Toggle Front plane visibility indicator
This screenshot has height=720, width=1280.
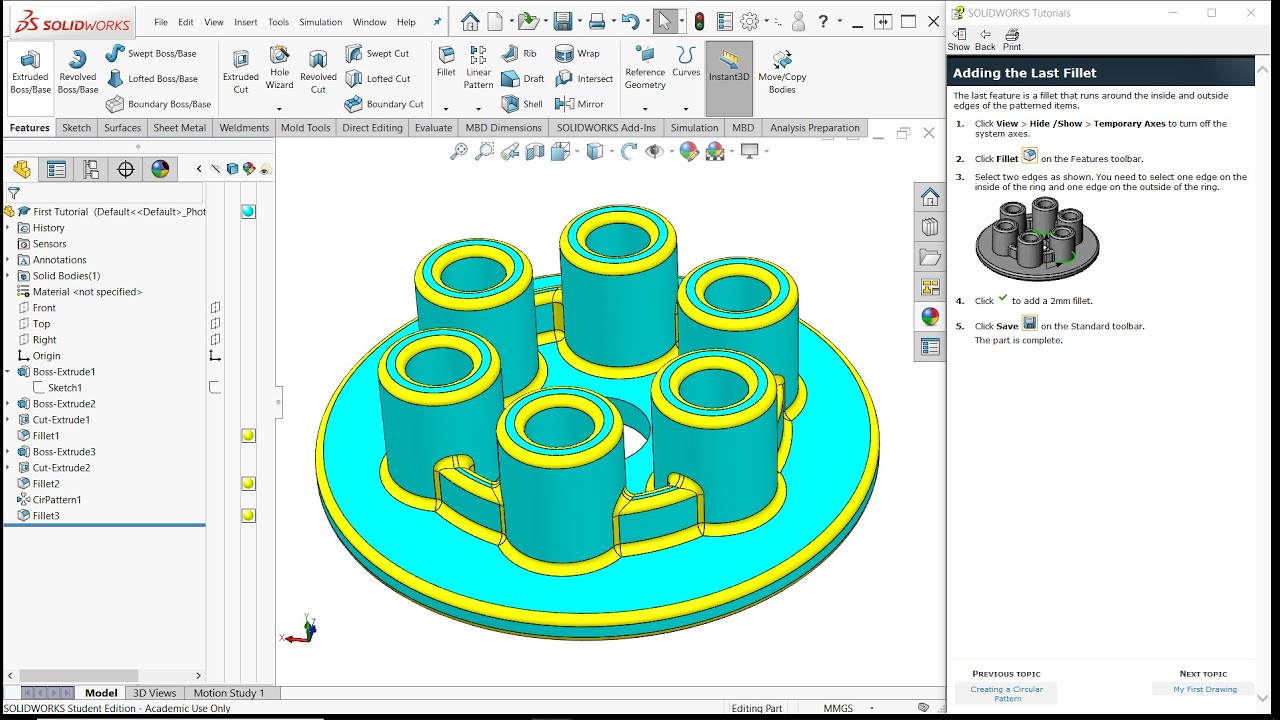[x=215, y=308]
